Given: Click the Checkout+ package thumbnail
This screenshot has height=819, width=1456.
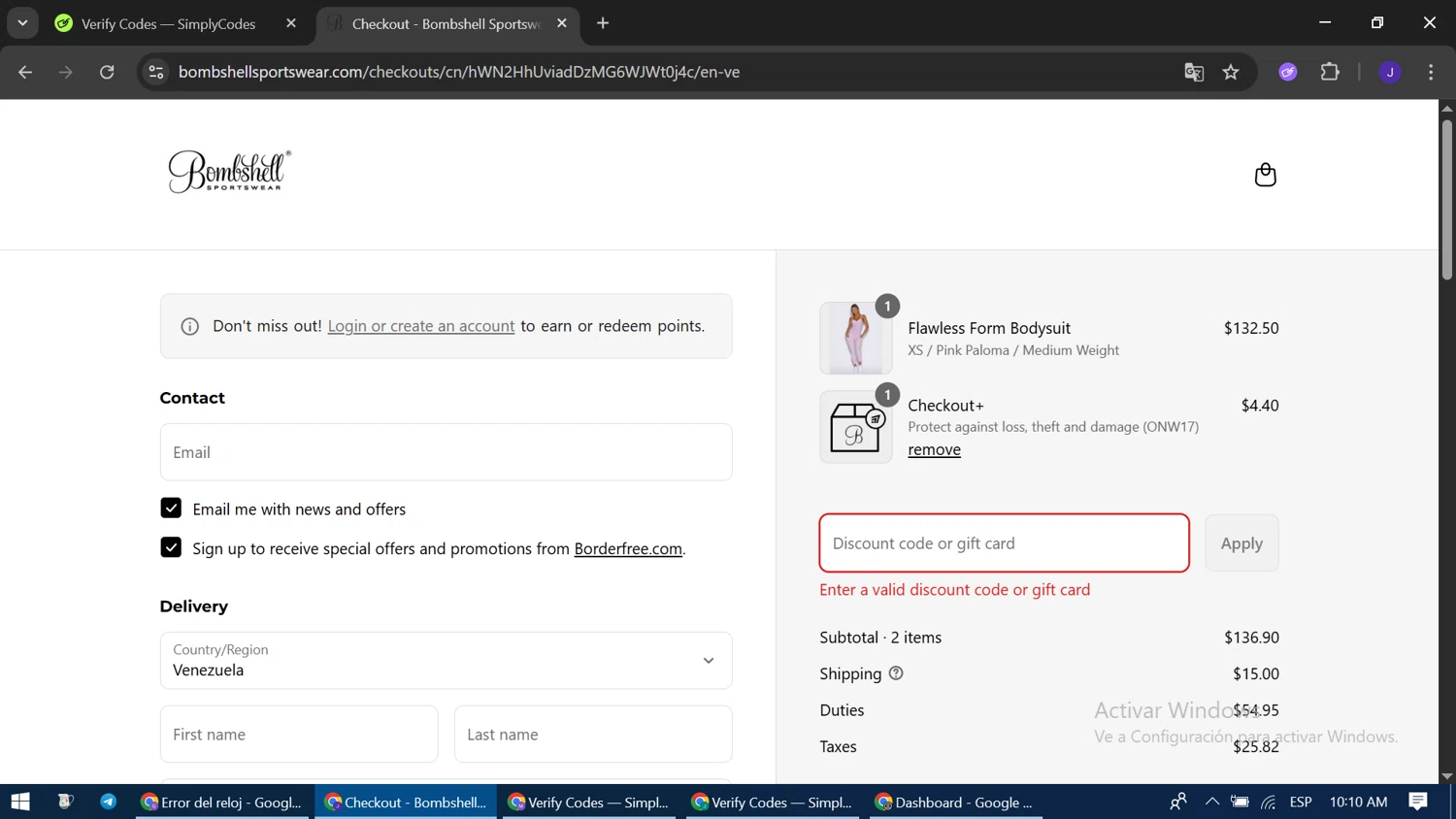Looking at the screenshot, I should pyautogui.click(x=855, y=427).
